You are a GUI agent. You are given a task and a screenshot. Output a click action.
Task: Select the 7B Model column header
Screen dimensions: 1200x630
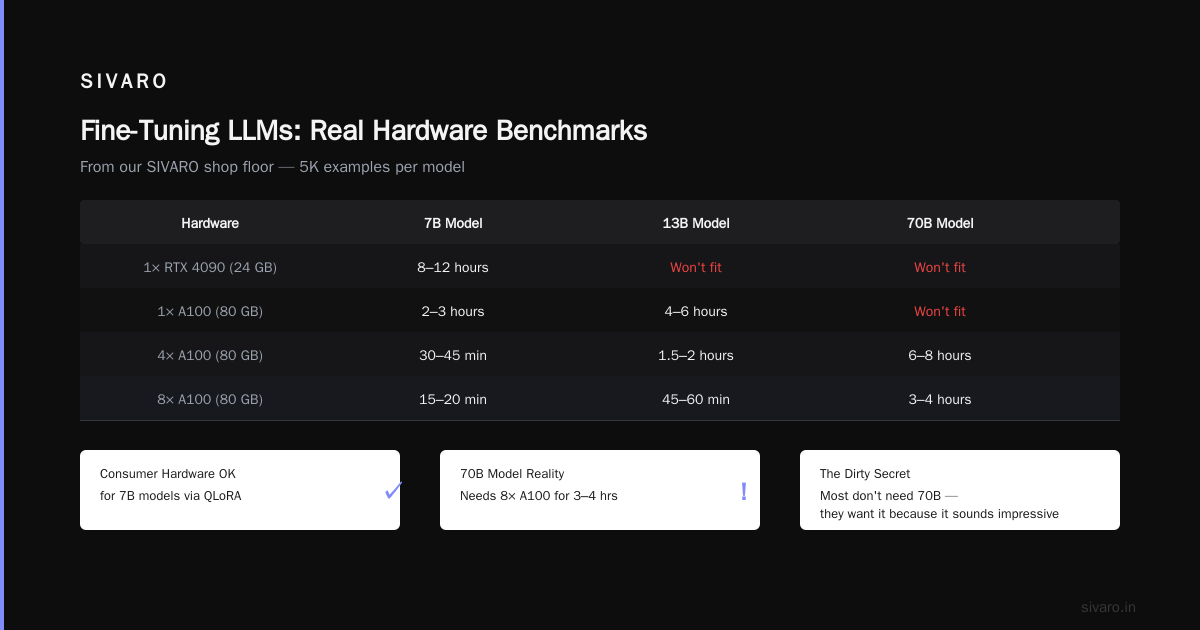[x=453, y=223]
